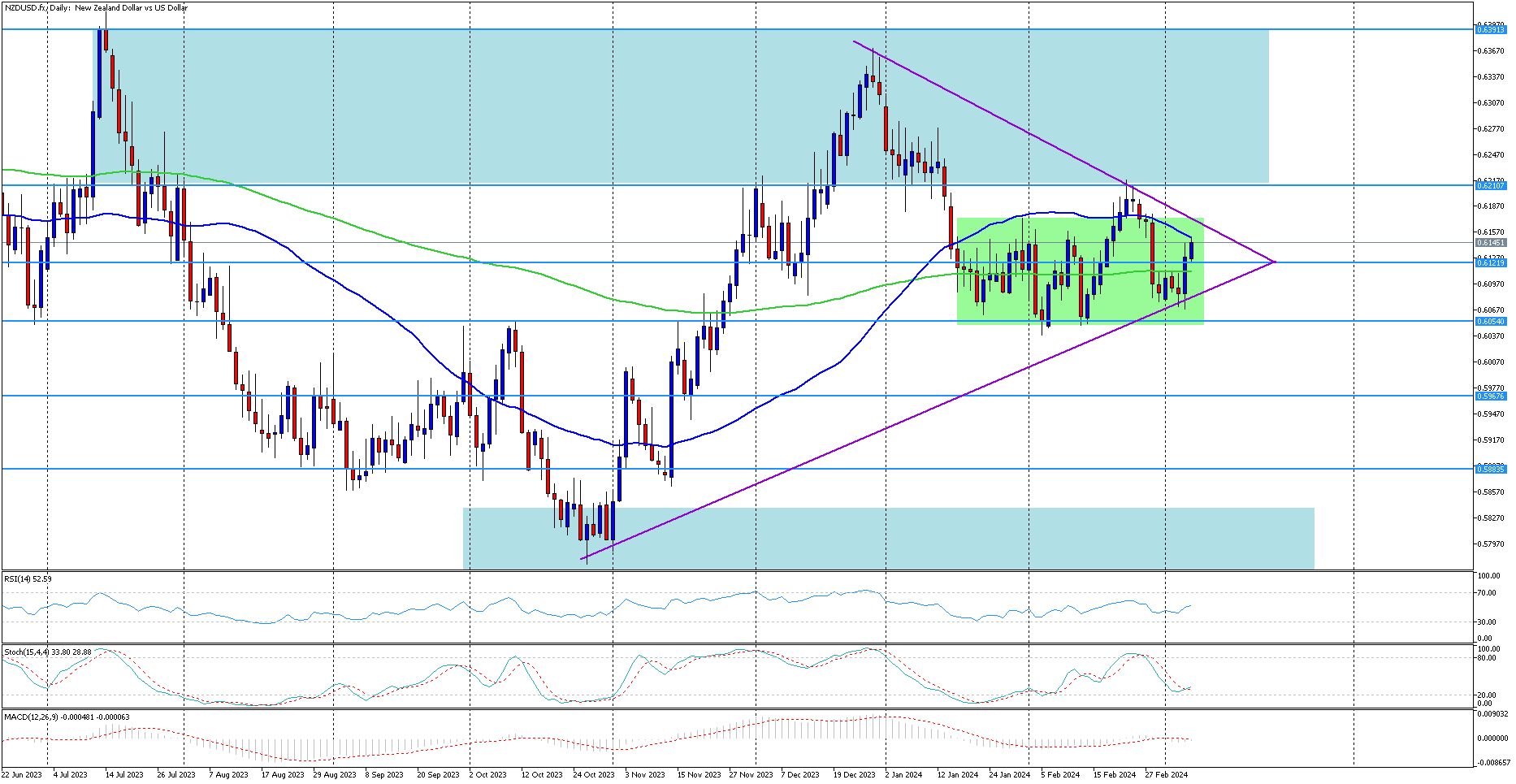Click the 22 Jun 2023 date label
Image resolution: width=1516 pixels, height=784 pixels.
point(22,775)
